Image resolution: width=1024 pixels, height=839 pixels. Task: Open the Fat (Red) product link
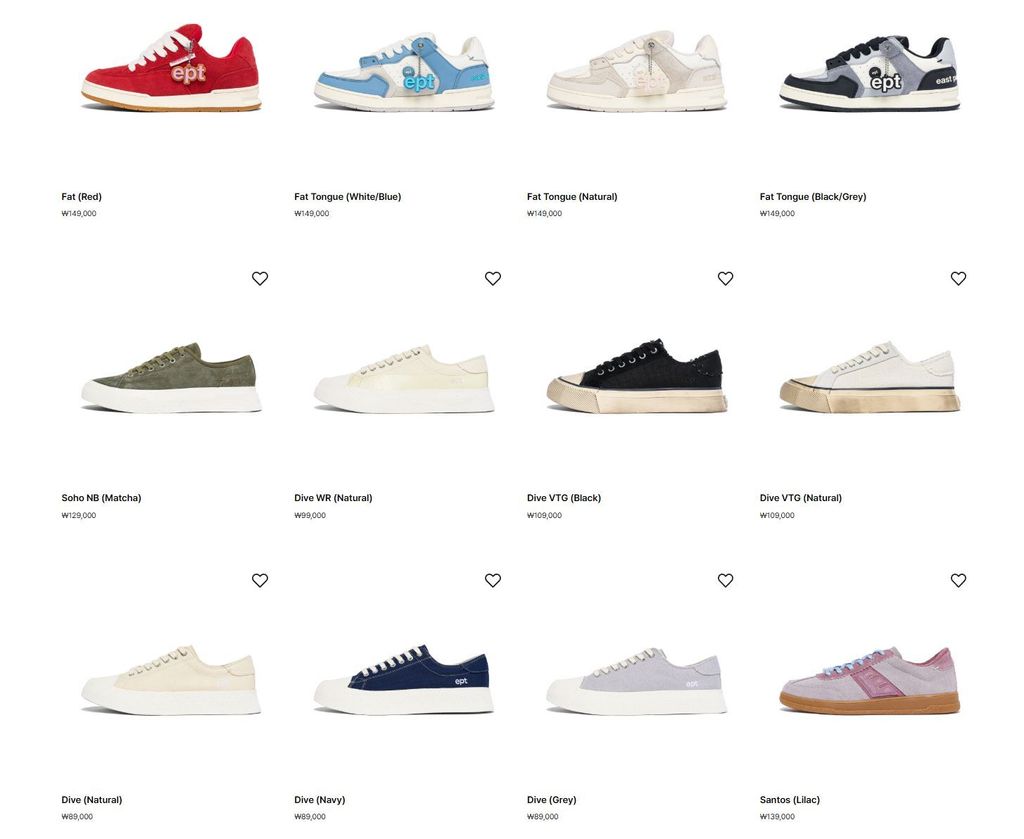coord(82,197)
